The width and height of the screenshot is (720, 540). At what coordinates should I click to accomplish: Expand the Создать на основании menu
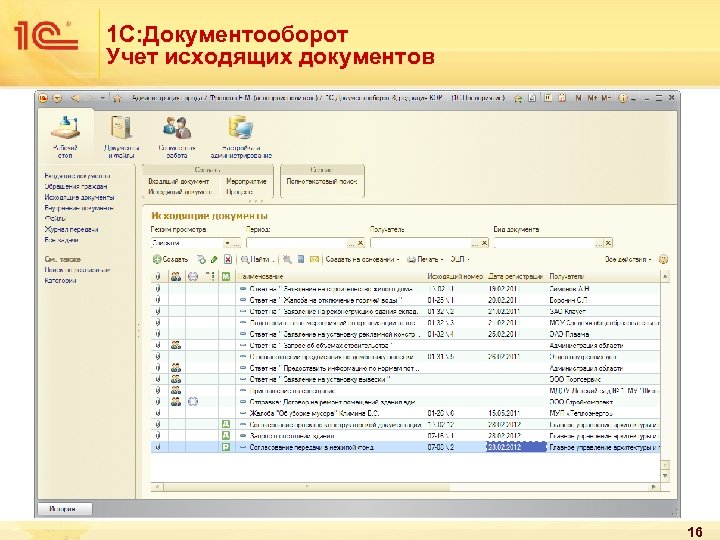click(362, 259)
